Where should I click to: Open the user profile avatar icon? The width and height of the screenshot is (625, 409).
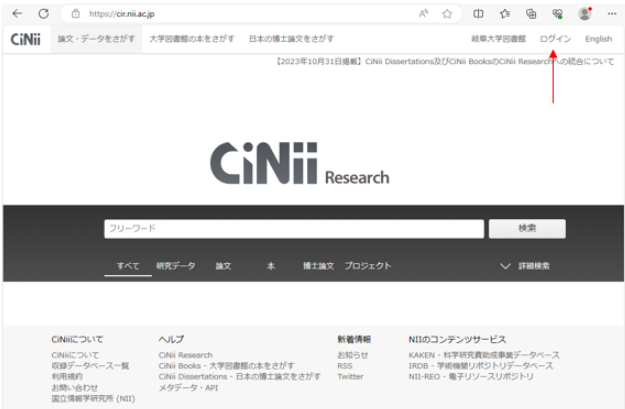(x=585, y=14)
